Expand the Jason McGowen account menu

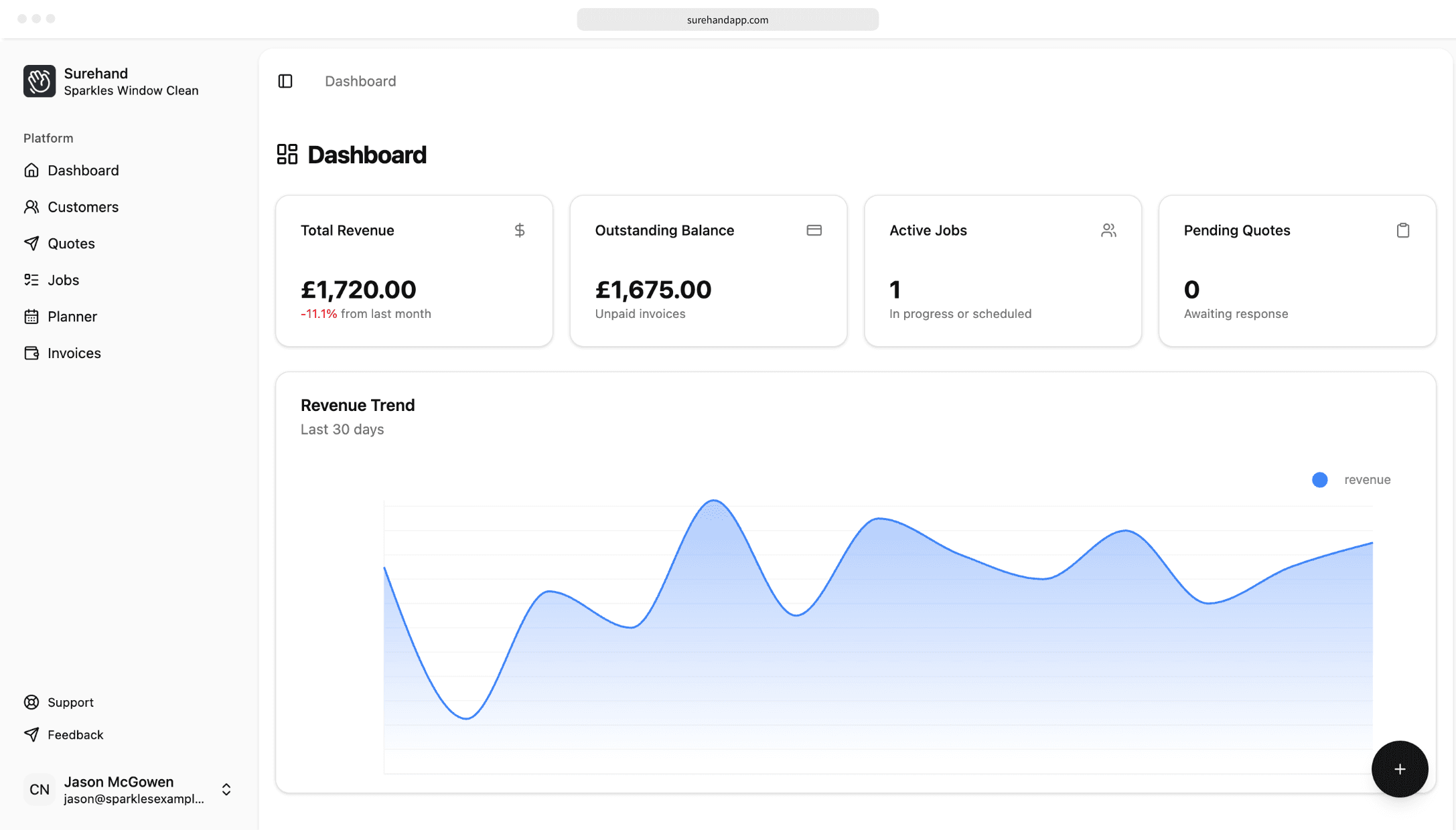[226, 790]
